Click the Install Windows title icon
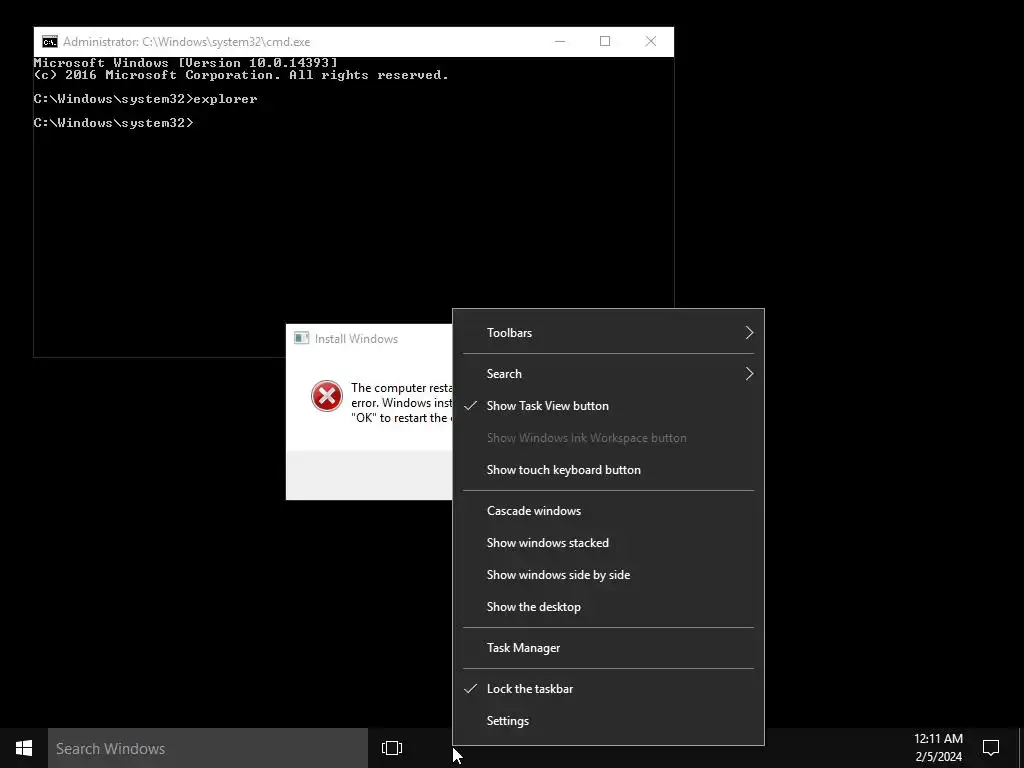 tap(301, 338)
